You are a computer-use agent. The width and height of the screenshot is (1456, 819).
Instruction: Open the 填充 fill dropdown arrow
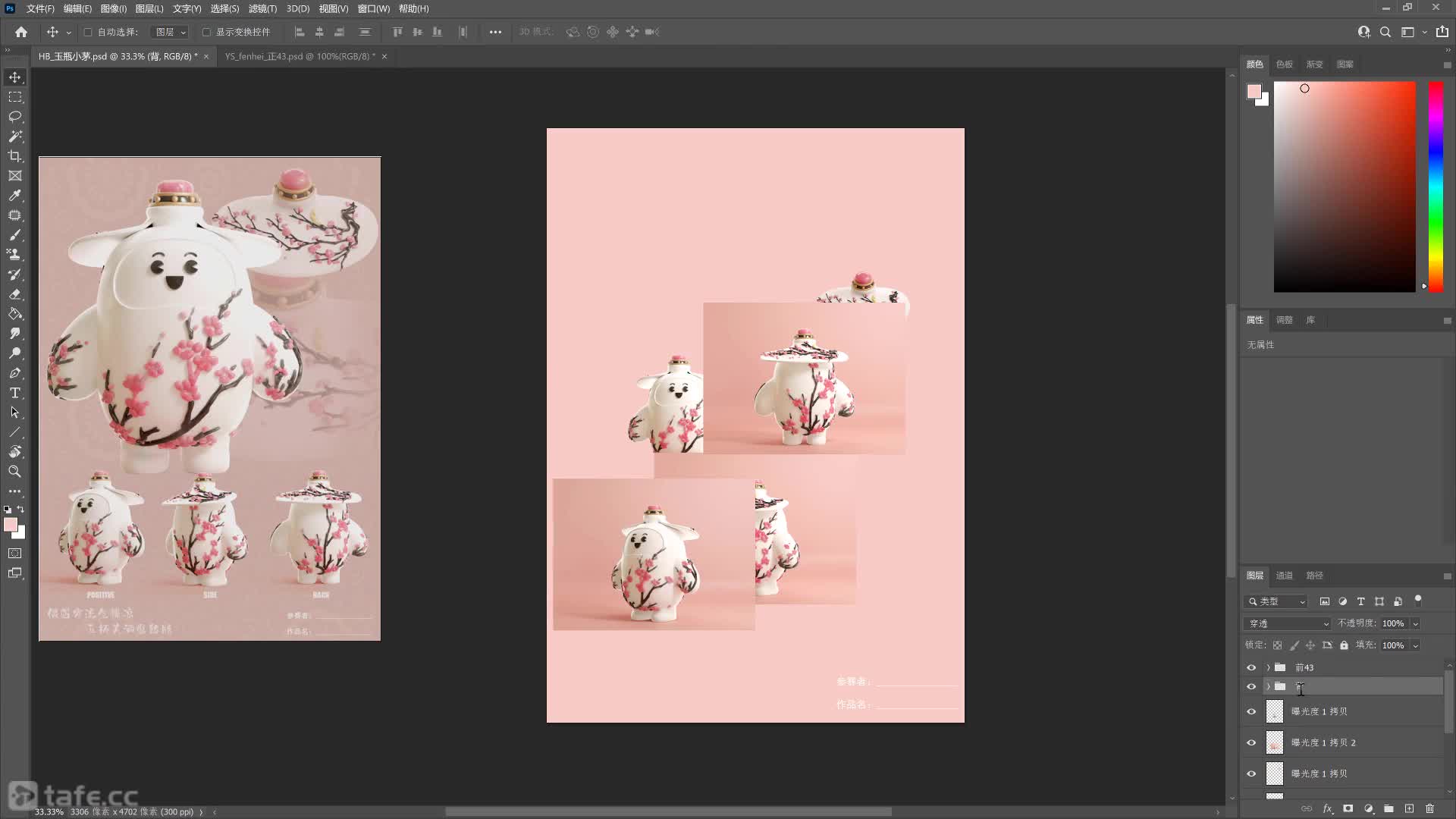1415,645
